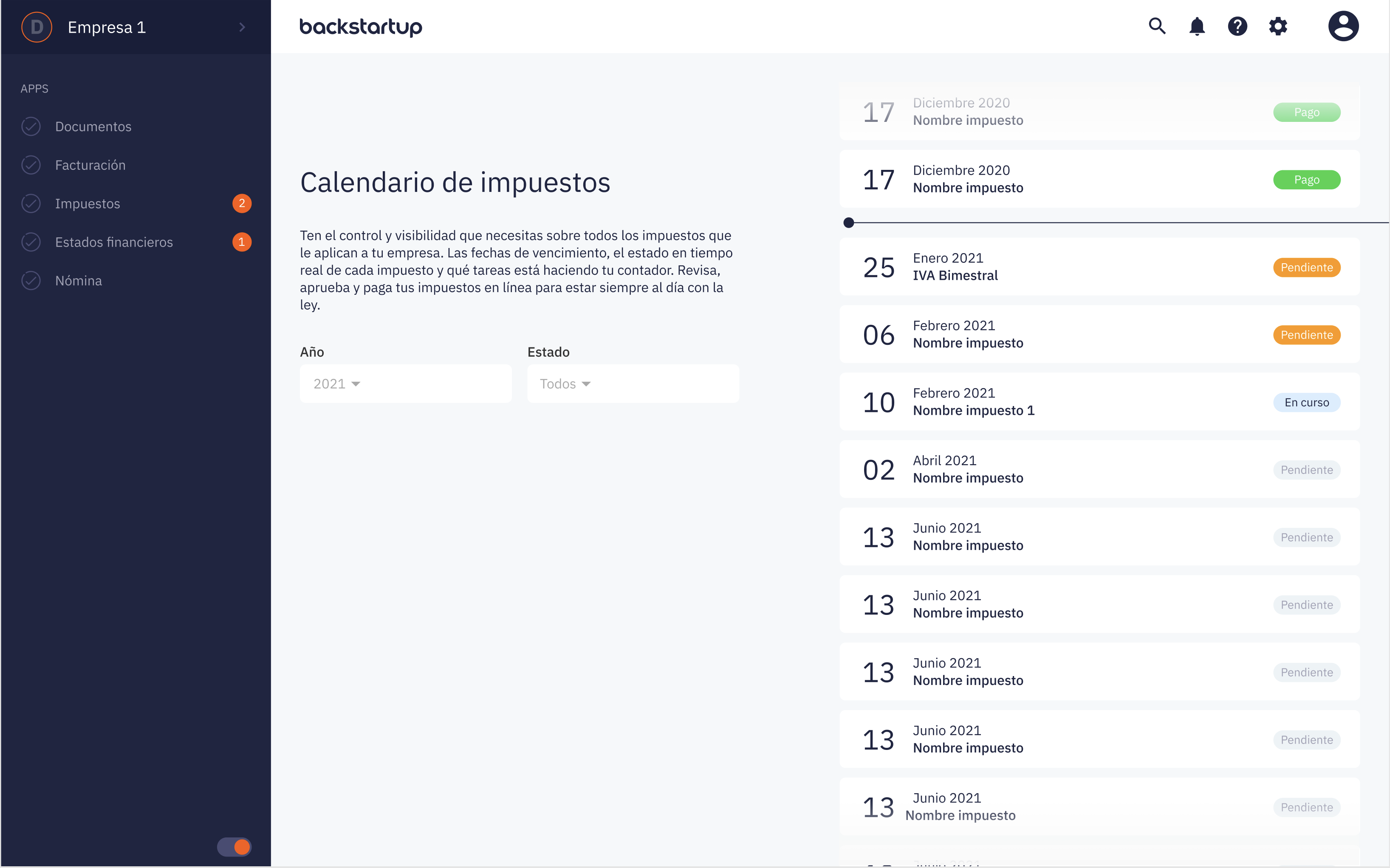Open Estados financieros in the sidebar

(x=114, y=242)
